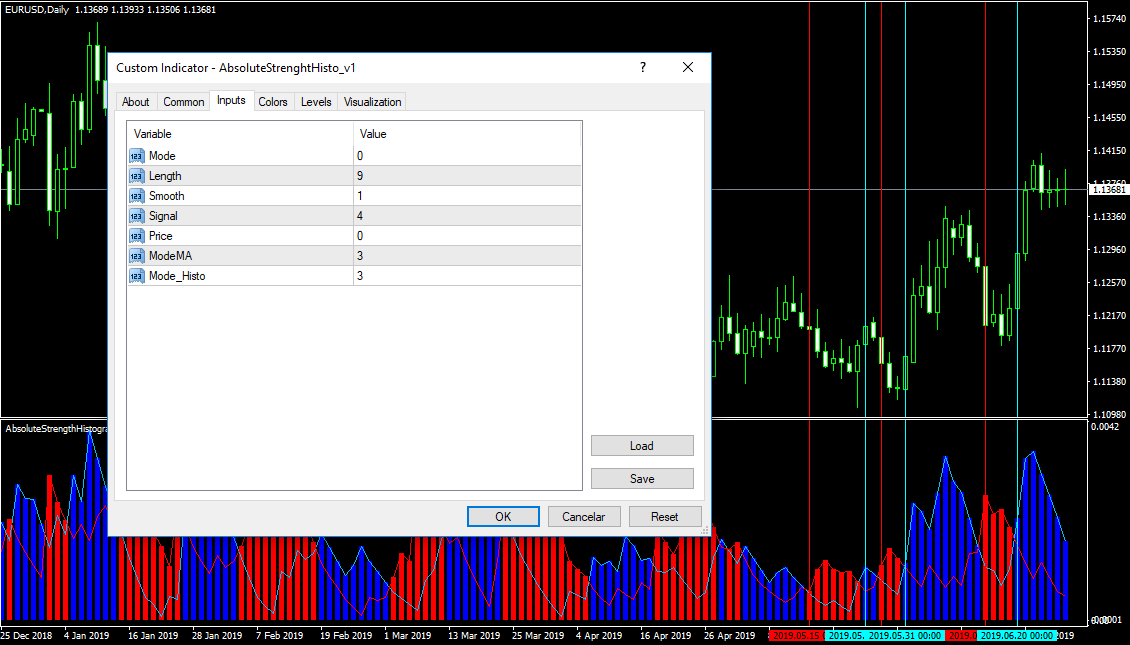Select the Signal variable name
Image resolution: width=1130 pixels, height=645 pixels.
tap(163, 216)
